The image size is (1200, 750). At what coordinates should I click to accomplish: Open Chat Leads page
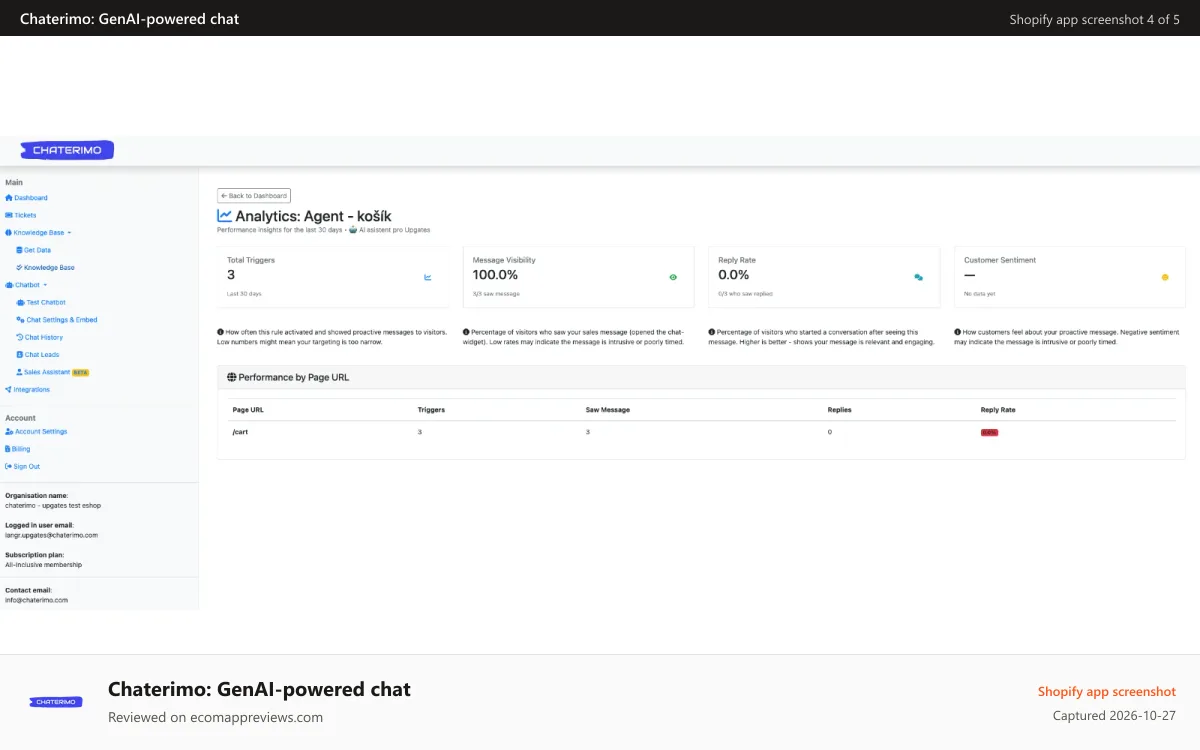point(42,355)
